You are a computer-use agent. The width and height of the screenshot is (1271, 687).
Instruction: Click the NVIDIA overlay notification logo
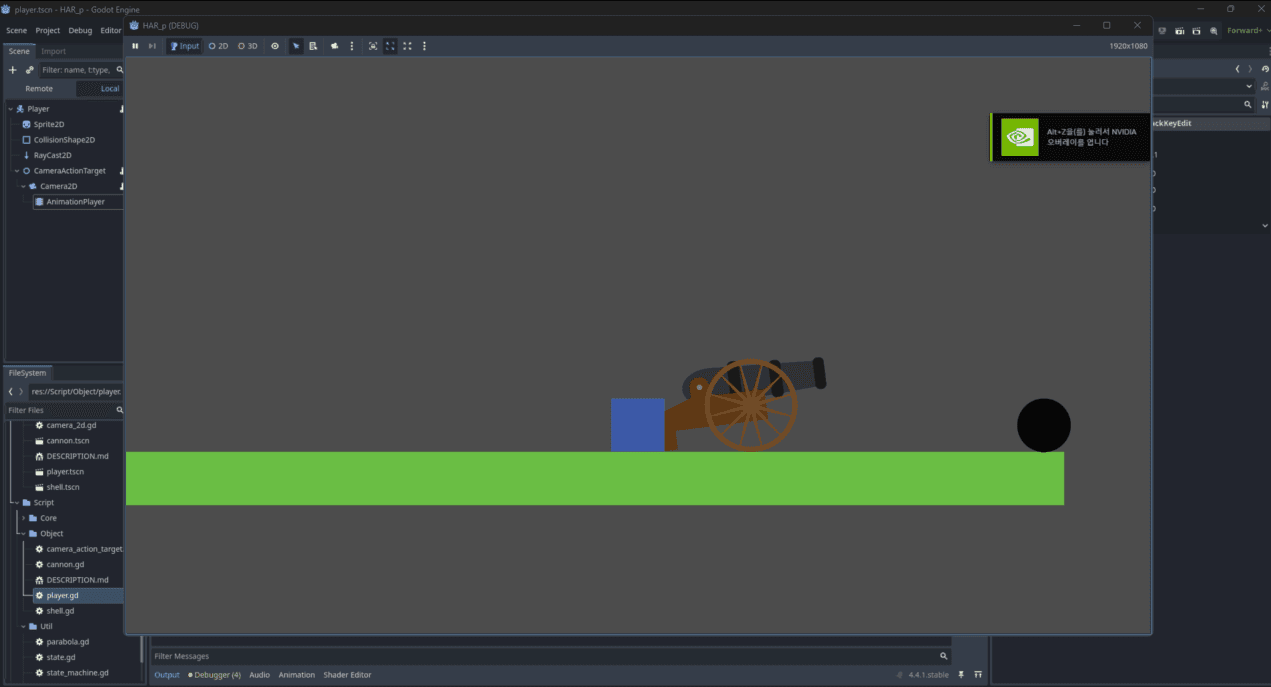pyautogui.click(x=1019, y=137)
